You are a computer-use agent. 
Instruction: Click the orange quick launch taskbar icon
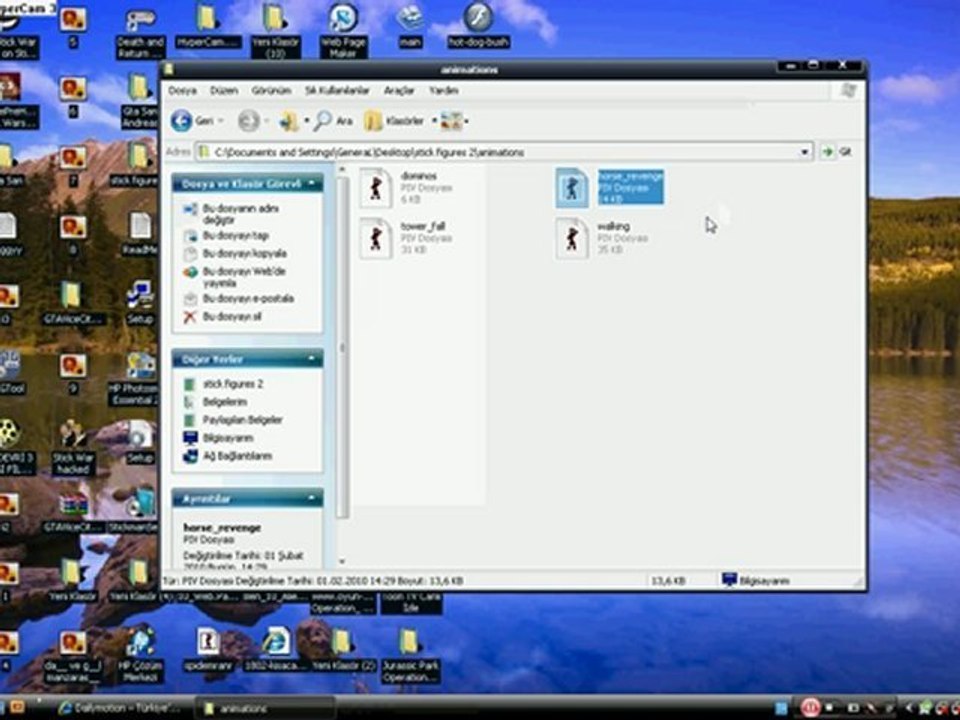[x=17, y=708]
